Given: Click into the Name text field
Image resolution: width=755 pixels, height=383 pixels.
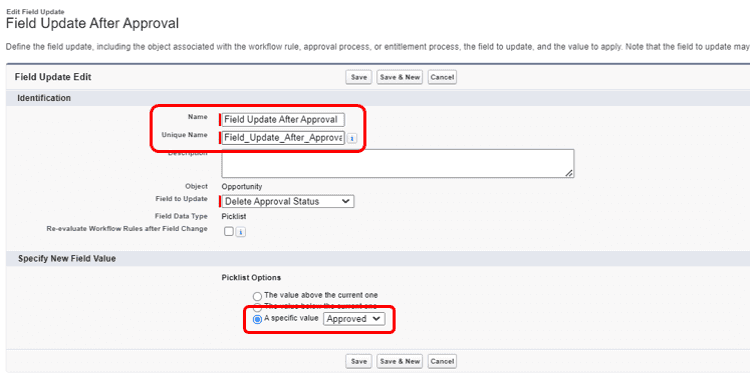Looking at the screenshot, I should tap(283, 119).
